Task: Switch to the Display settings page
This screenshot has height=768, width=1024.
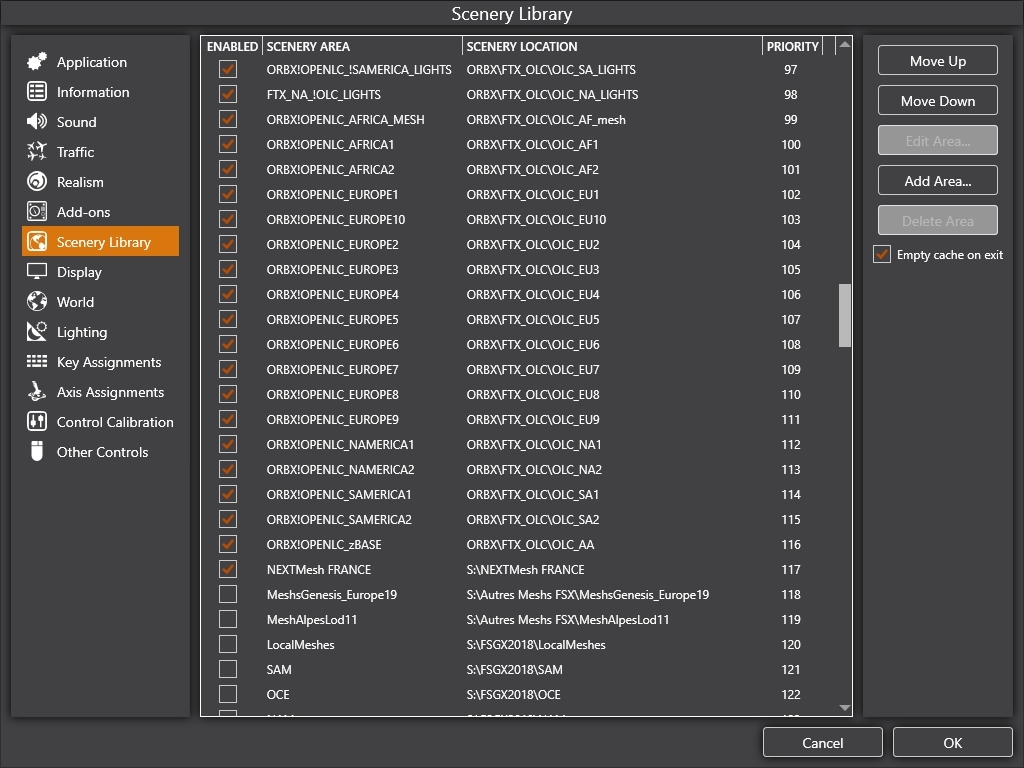Action: coord(101,272)
